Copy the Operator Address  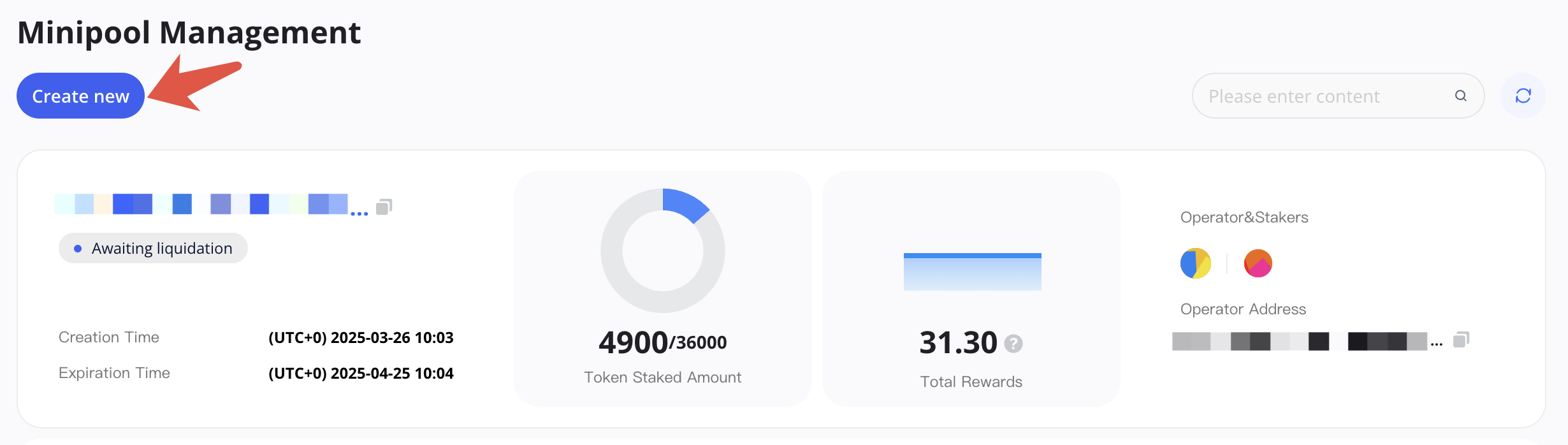1461,340
